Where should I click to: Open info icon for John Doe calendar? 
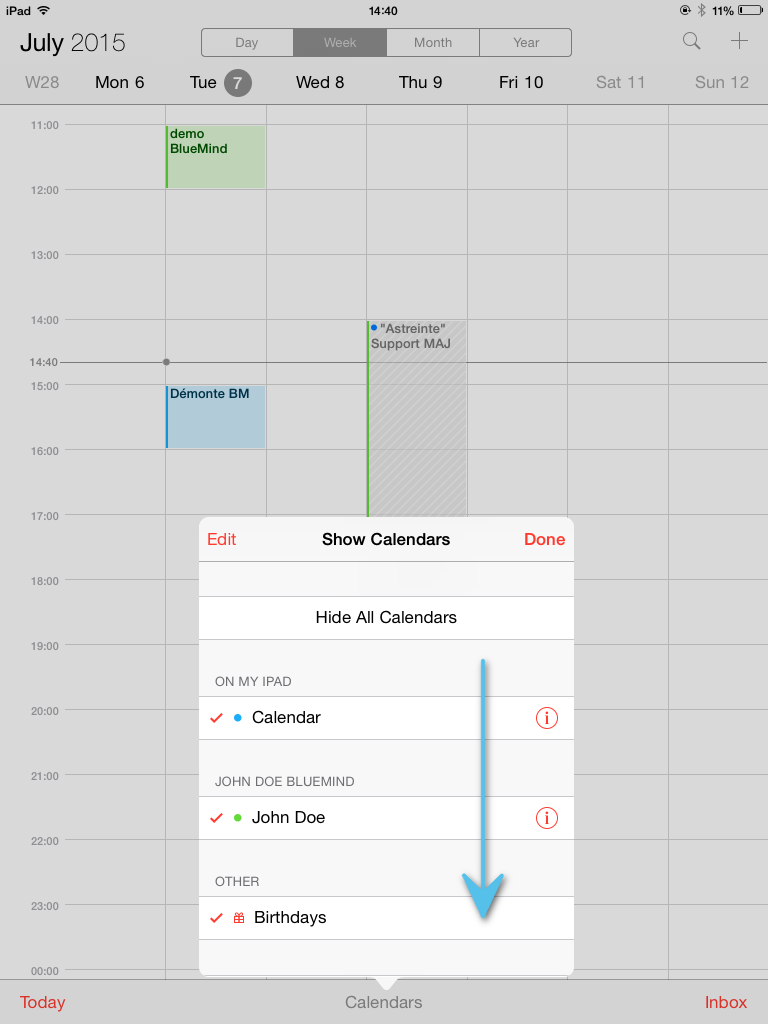coord(547,818)
